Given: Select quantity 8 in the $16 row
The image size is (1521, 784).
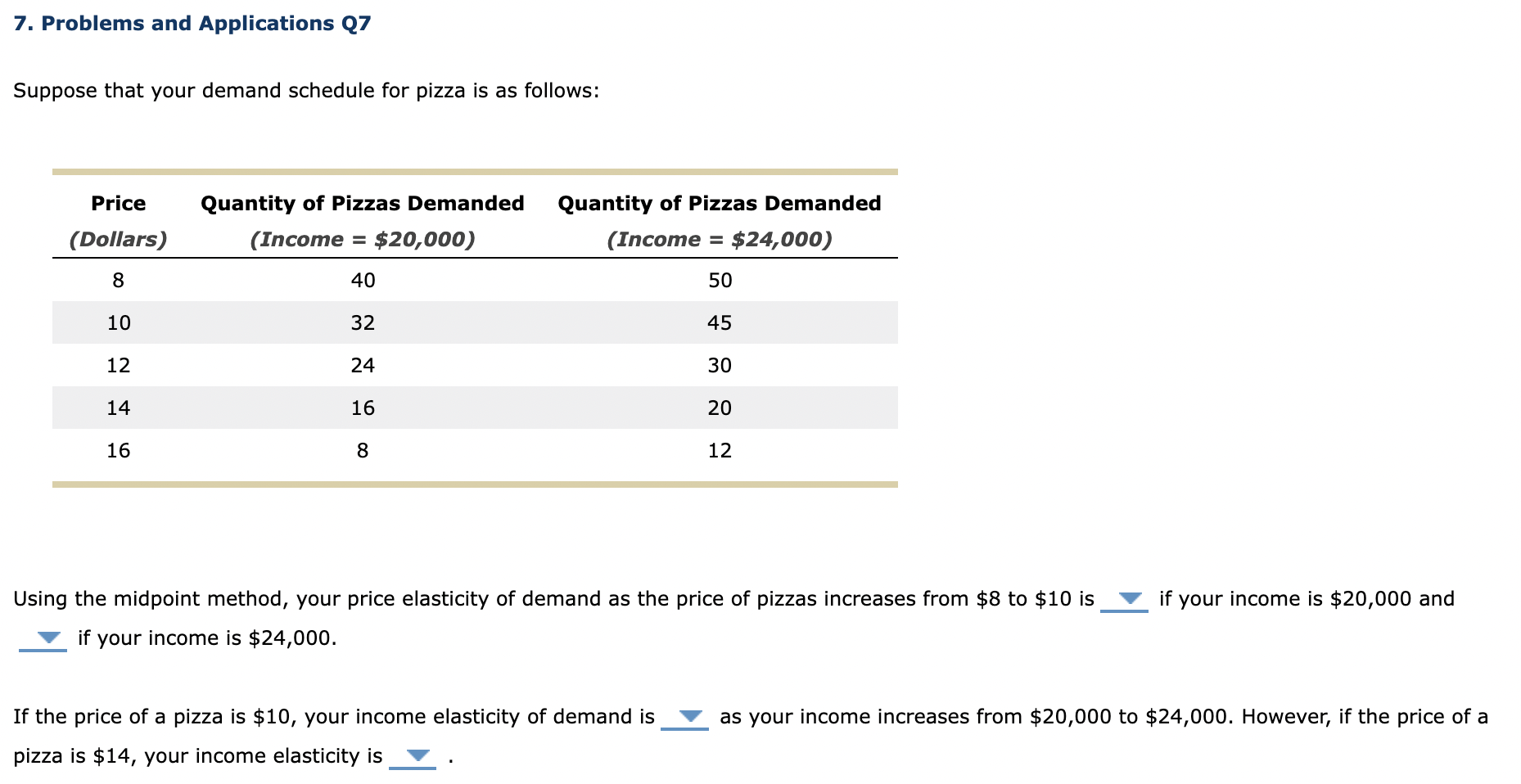Looking at the screenshot, I should 363,451.
